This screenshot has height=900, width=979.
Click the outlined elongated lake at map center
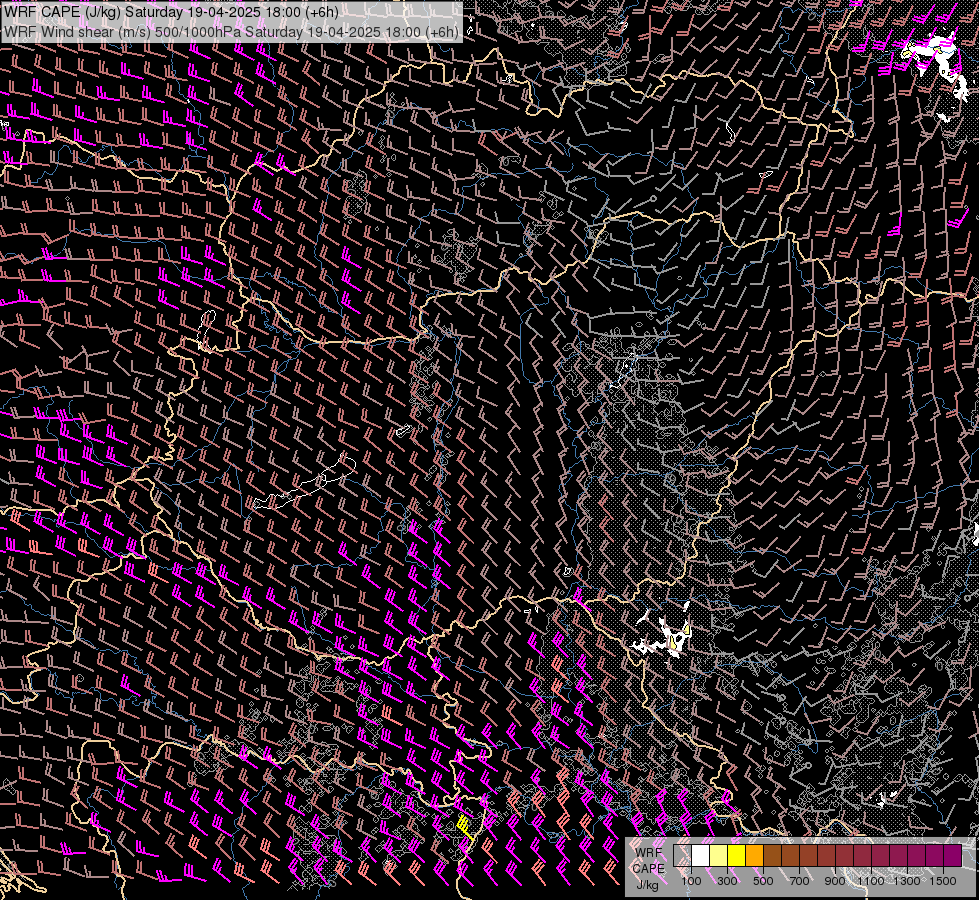304,483
